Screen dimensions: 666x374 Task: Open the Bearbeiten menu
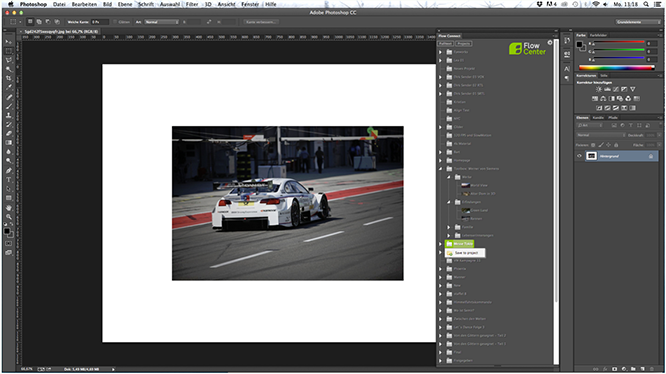click(84, 4)
